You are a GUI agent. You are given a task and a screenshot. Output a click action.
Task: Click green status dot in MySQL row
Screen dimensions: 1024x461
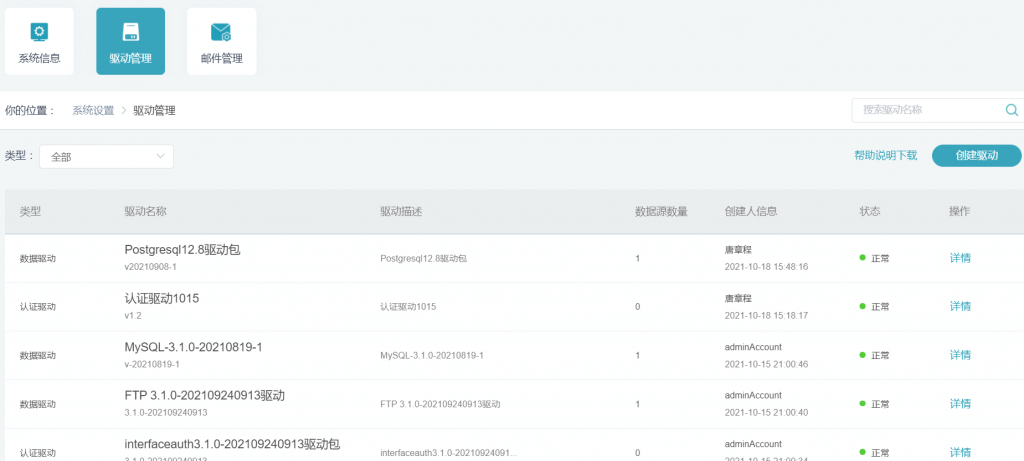pos(862,355)
